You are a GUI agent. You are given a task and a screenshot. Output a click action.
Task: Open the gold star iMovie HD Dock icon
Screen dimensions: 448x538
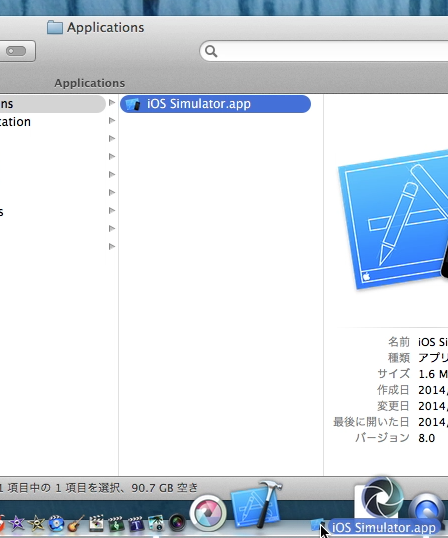click(36, 523)
